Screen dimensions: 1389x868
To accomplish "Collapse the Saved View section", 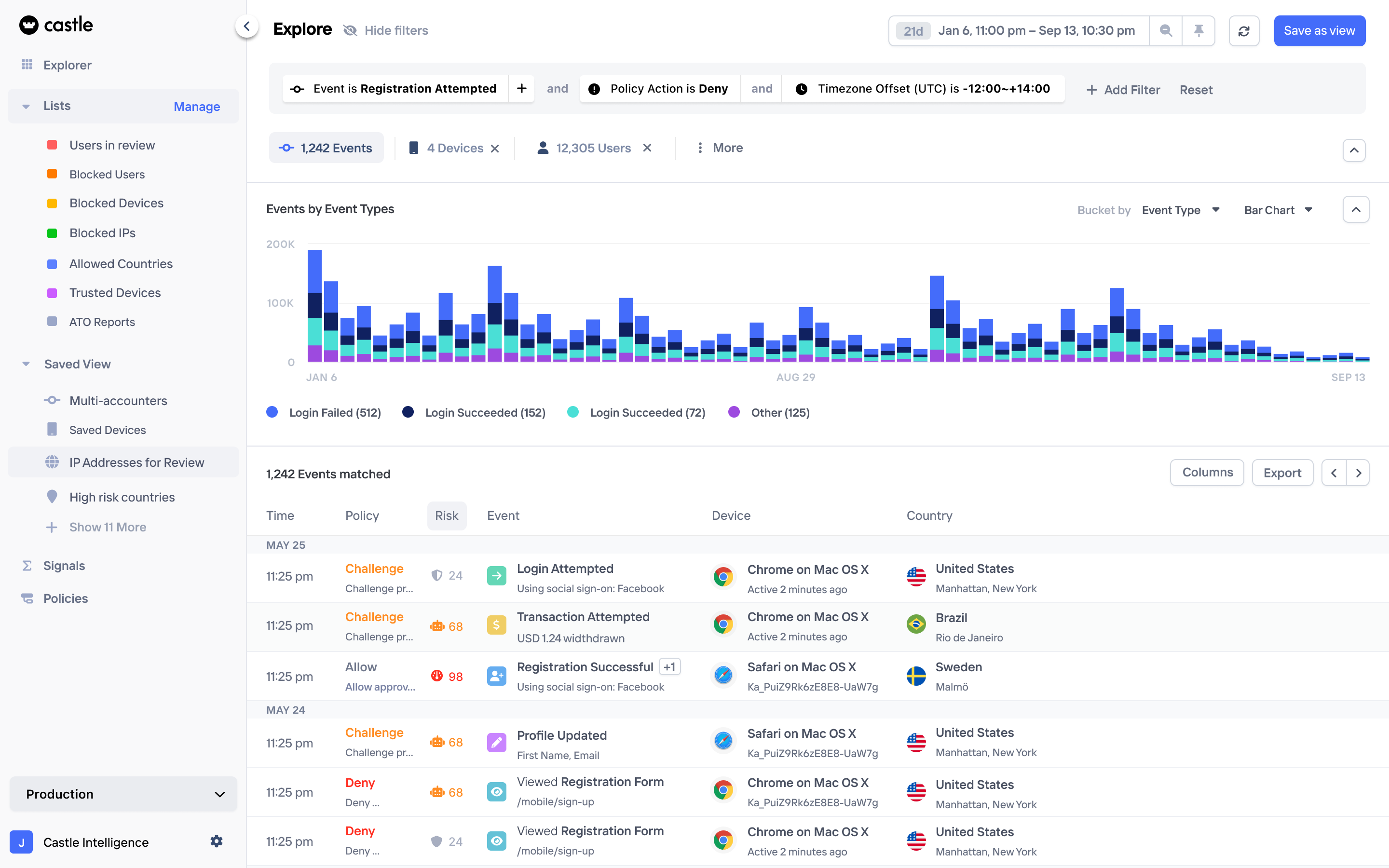I will (x=26, y=364).
